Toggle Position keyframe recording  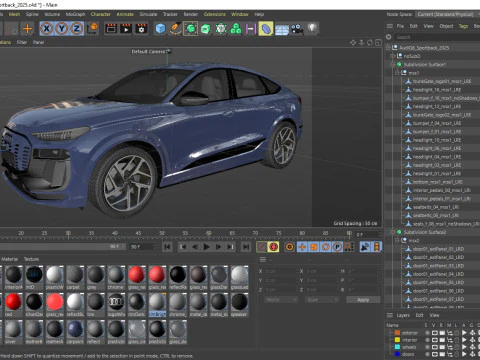[302, 247]
